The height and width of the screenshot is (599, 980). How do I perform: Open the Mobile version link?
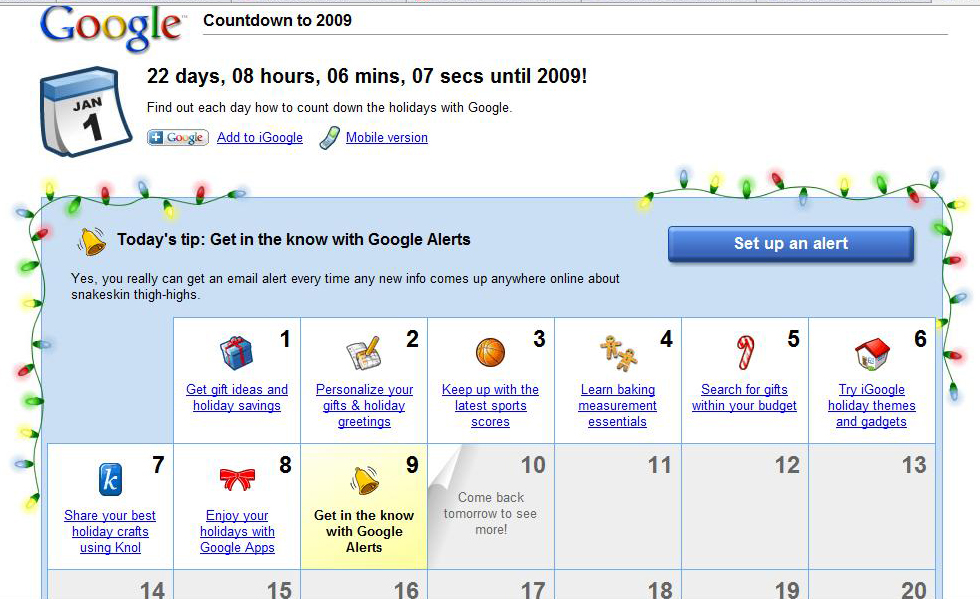click(x=387, y=138)
